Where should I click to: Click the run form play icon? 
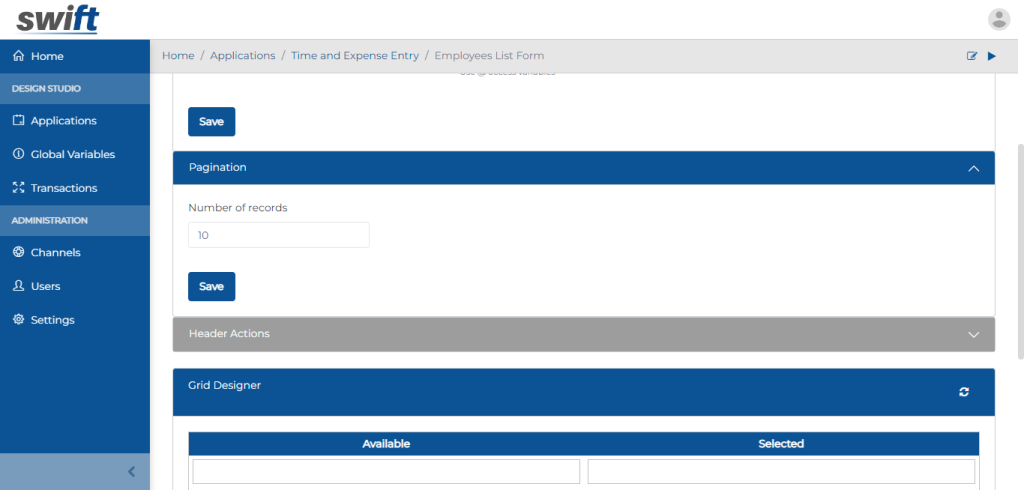(992, 56)
